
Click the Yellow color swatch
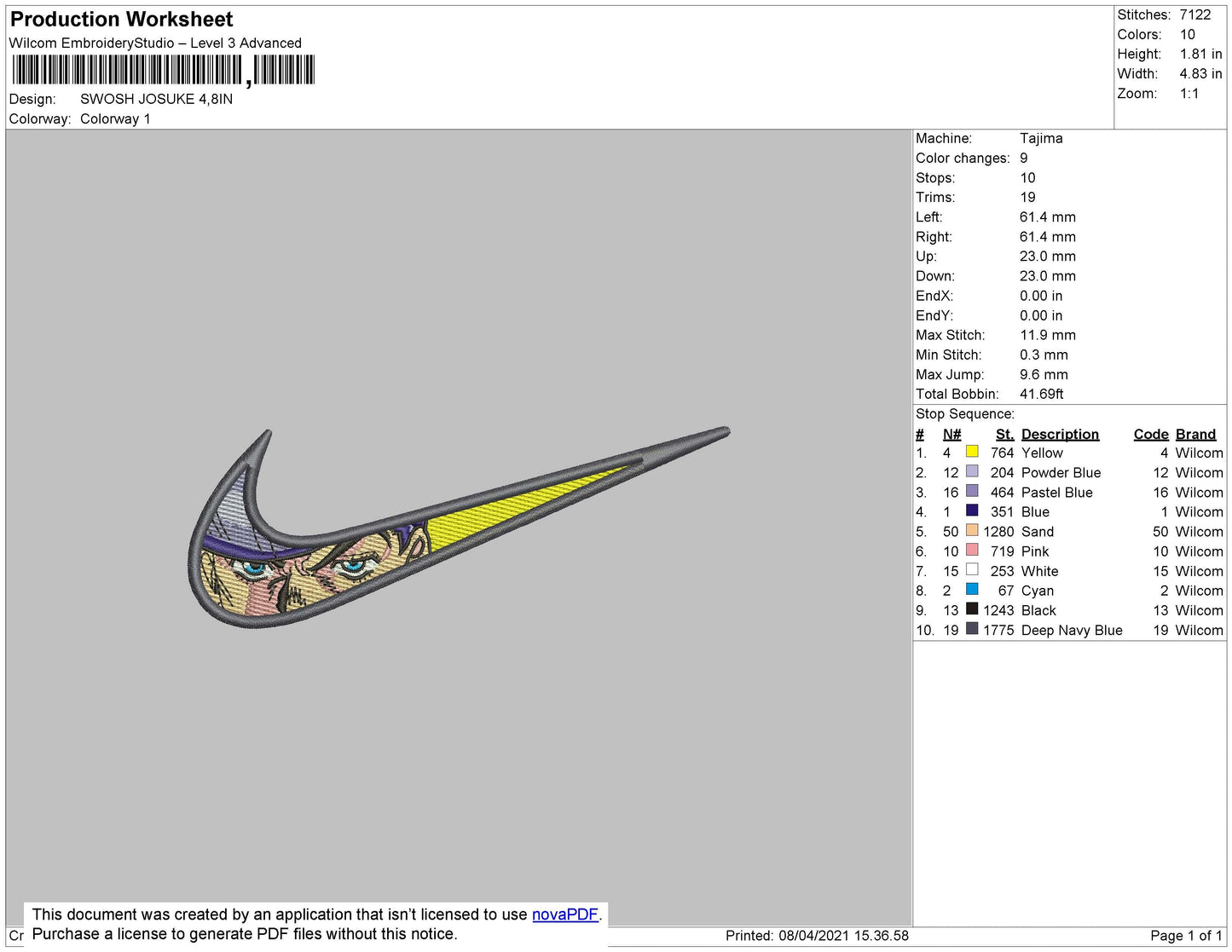click(x=972, y=452)
